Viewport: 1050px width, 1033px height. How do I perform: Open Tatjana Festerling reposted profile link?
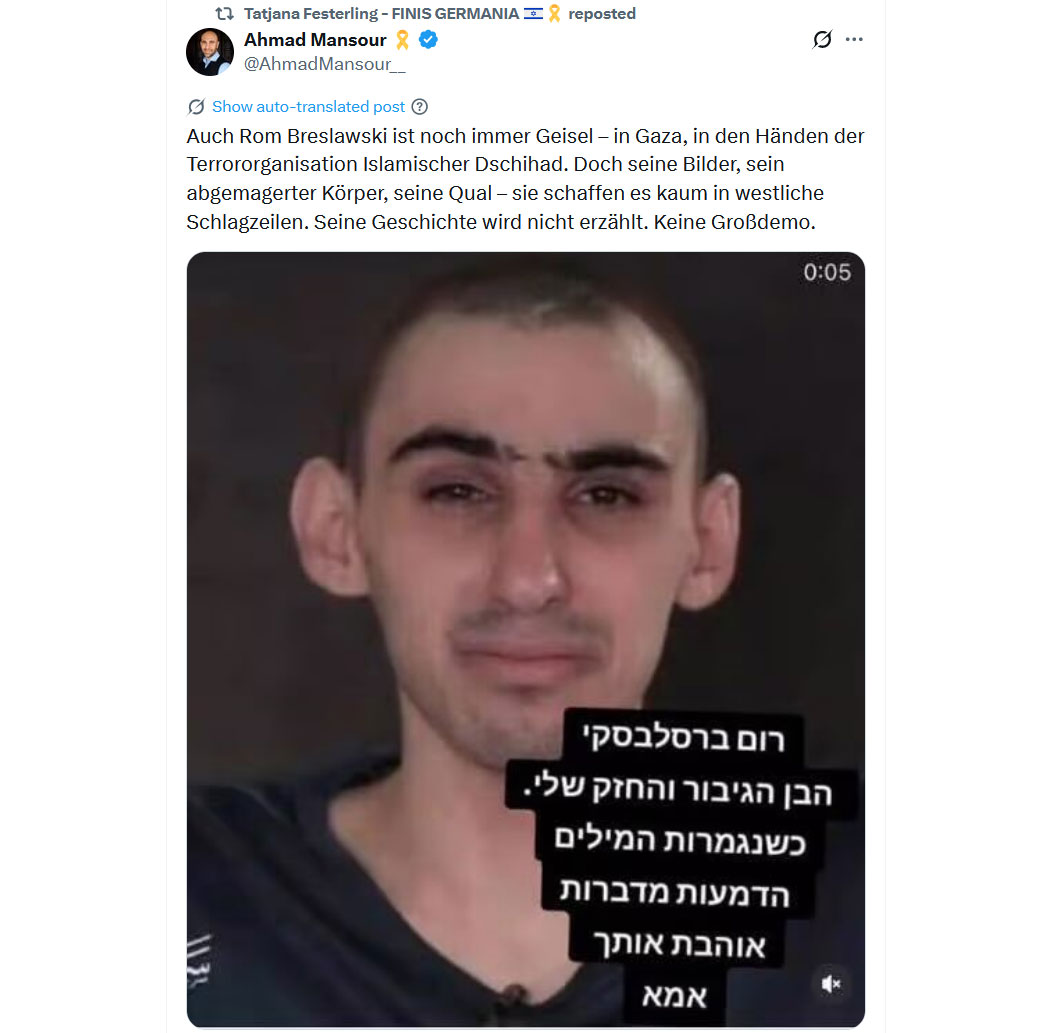pyautogui.click(x=382, y=13)
